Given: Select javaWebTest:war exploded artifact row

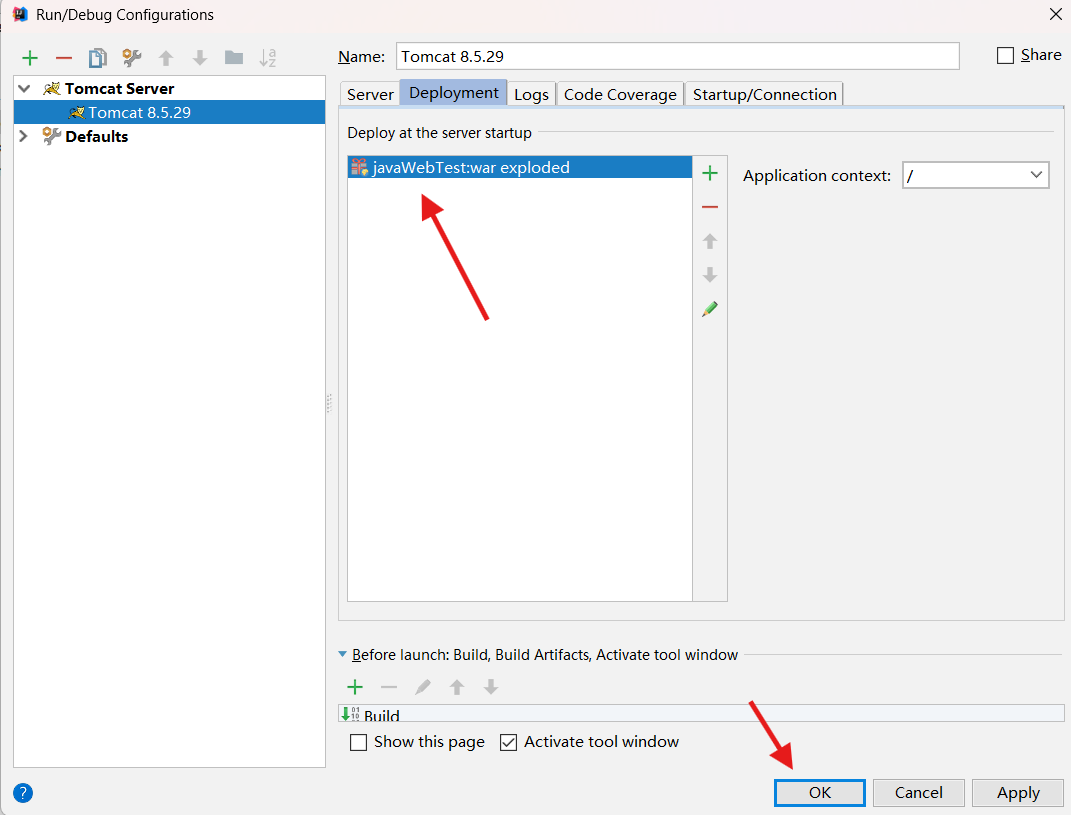Looking at the screenshot, I should (520, 167).
